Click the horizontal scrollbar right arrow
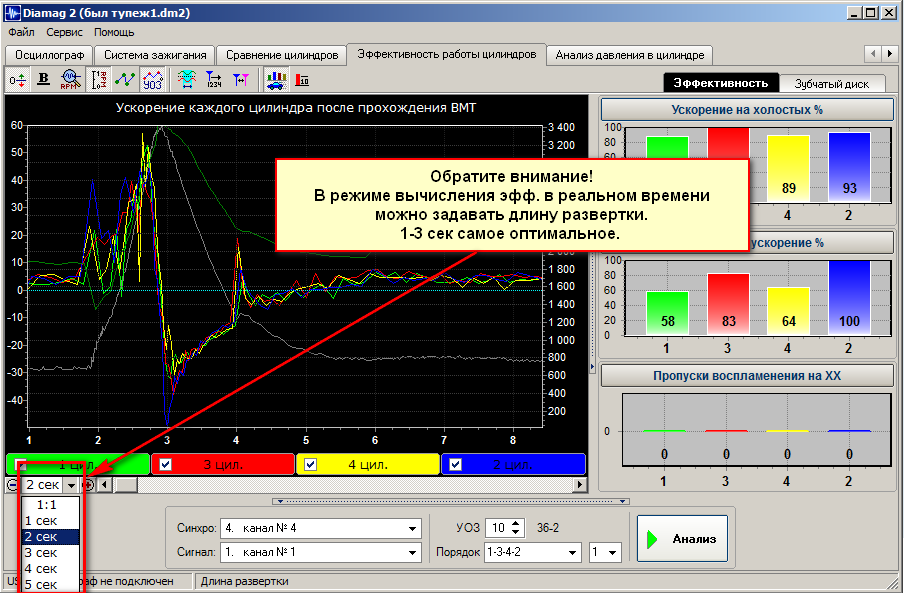This screenshot has height=593, width=904. pyautogui.click(x=580, y=485)
